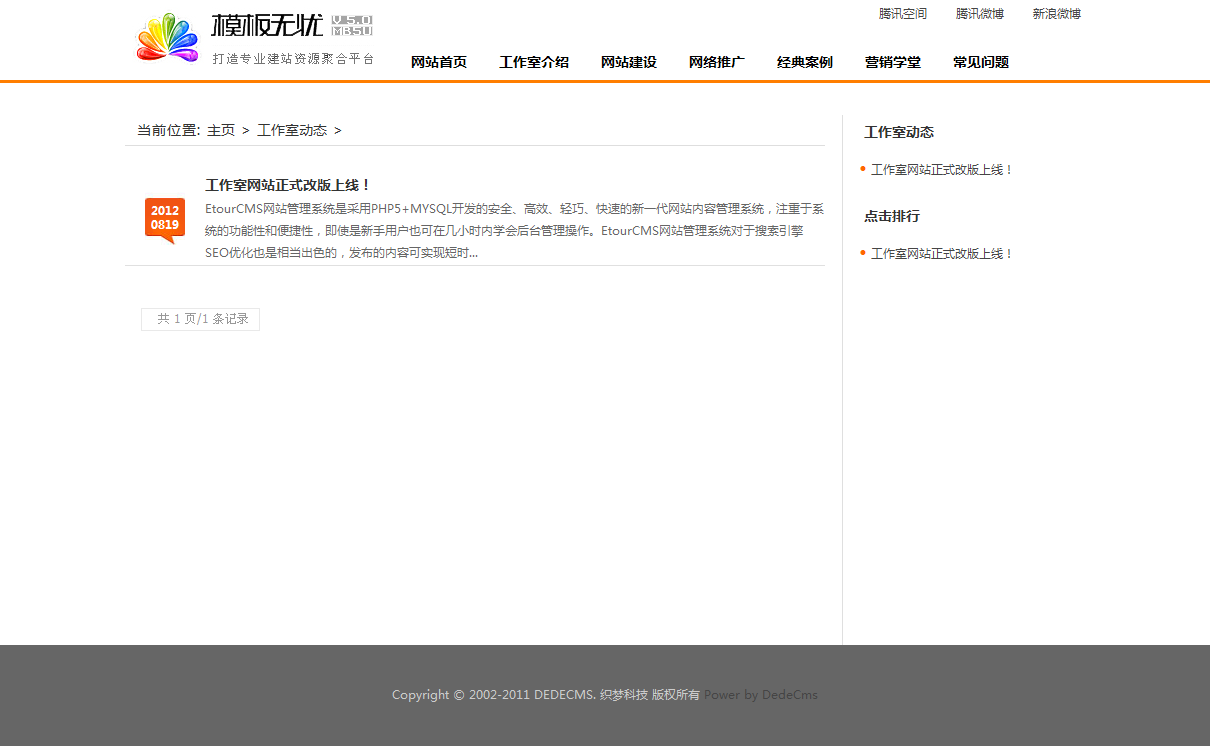Click the 共 1 页/1 条记录 pagination box
Viewport: 1210px width, 746px height.
[201, 319]
